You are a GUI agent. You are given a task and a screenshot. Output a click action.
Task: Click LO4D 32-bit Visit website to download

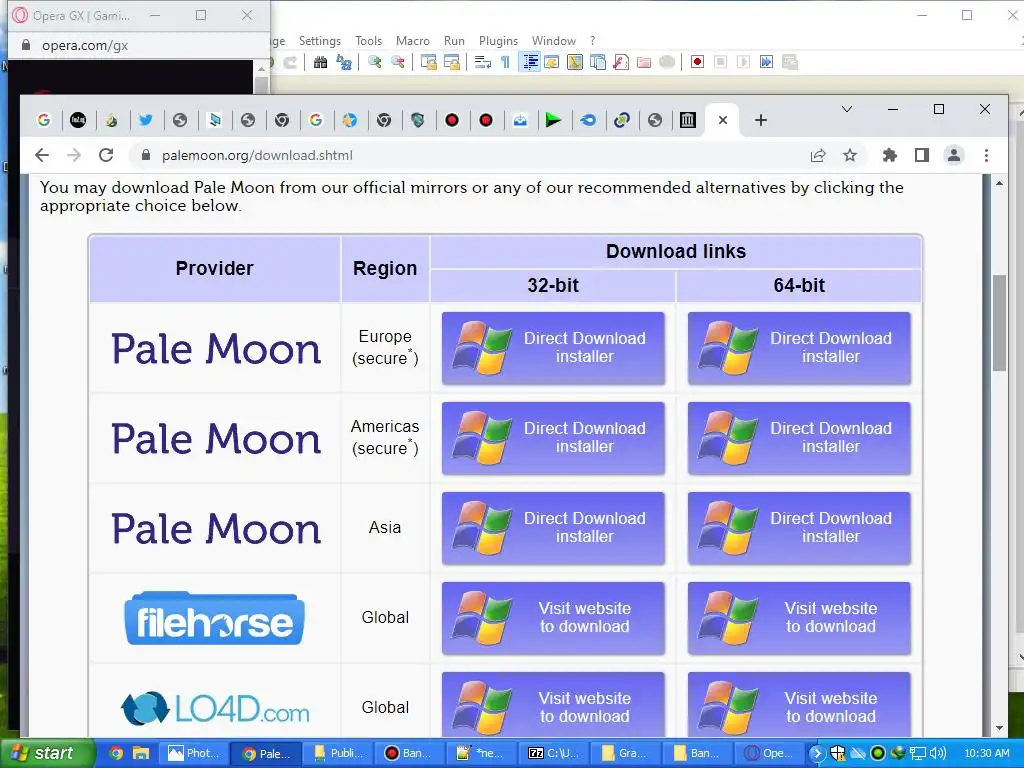click(553, 705)
